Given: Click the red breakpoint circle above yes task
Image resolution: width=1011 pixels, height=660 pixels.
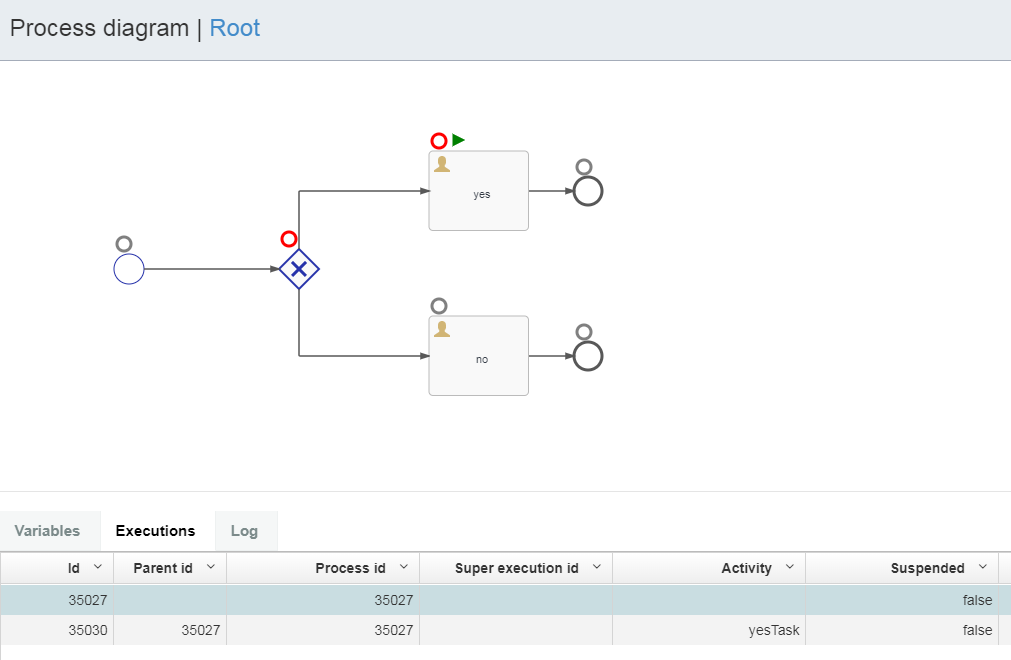Looking at the screenshot, I should (438, 141).
